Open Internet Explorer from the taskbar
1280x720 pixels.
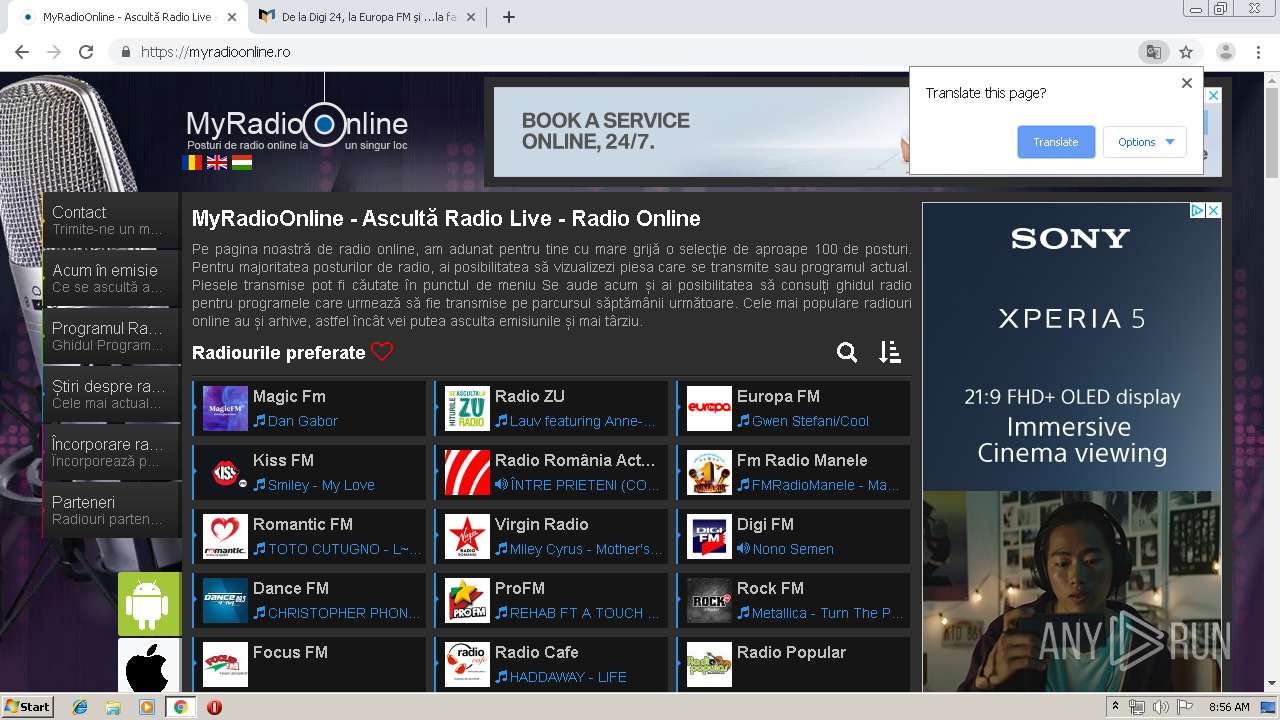80,707
